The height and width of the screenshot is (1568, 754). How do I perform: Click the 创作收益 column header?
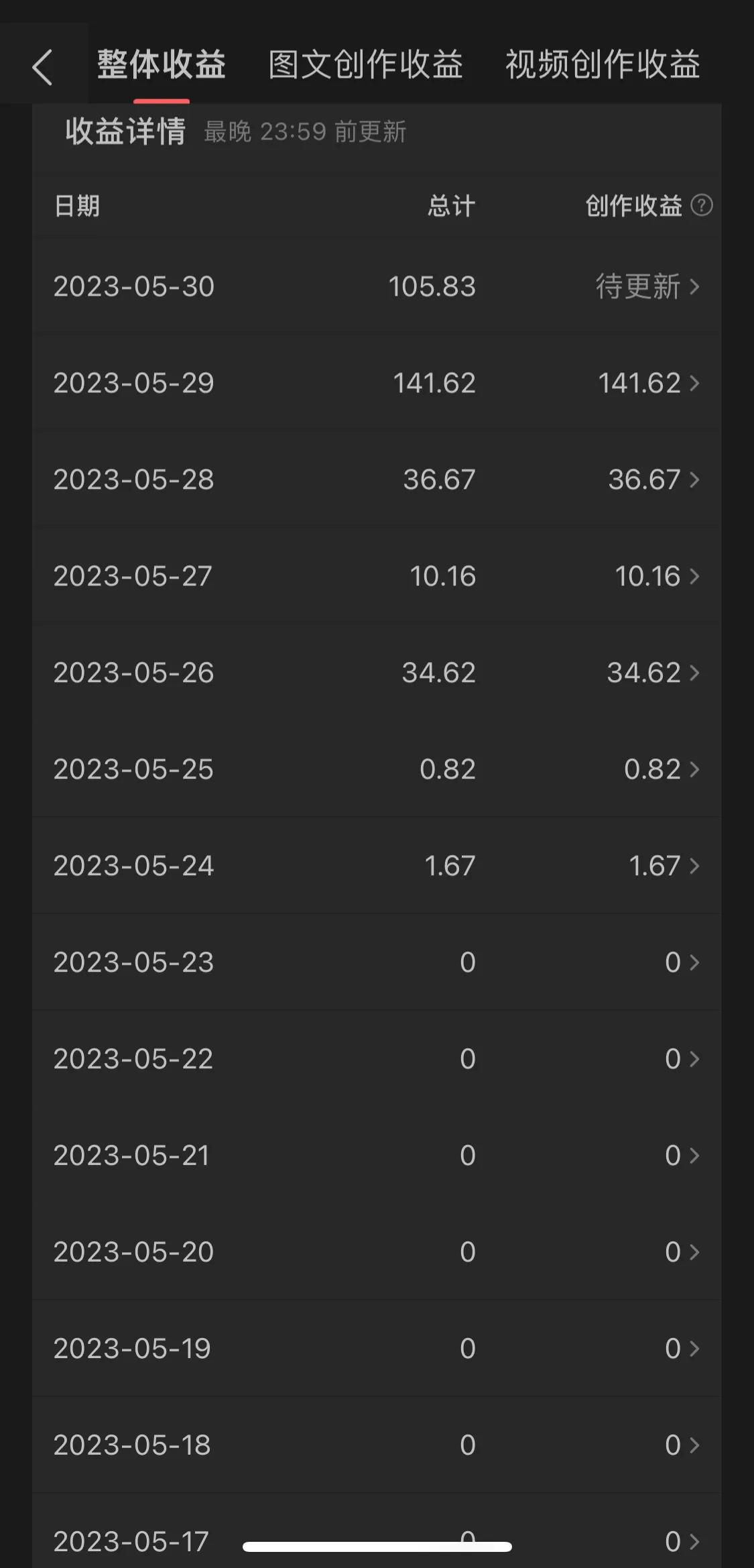tap(633, 206)
